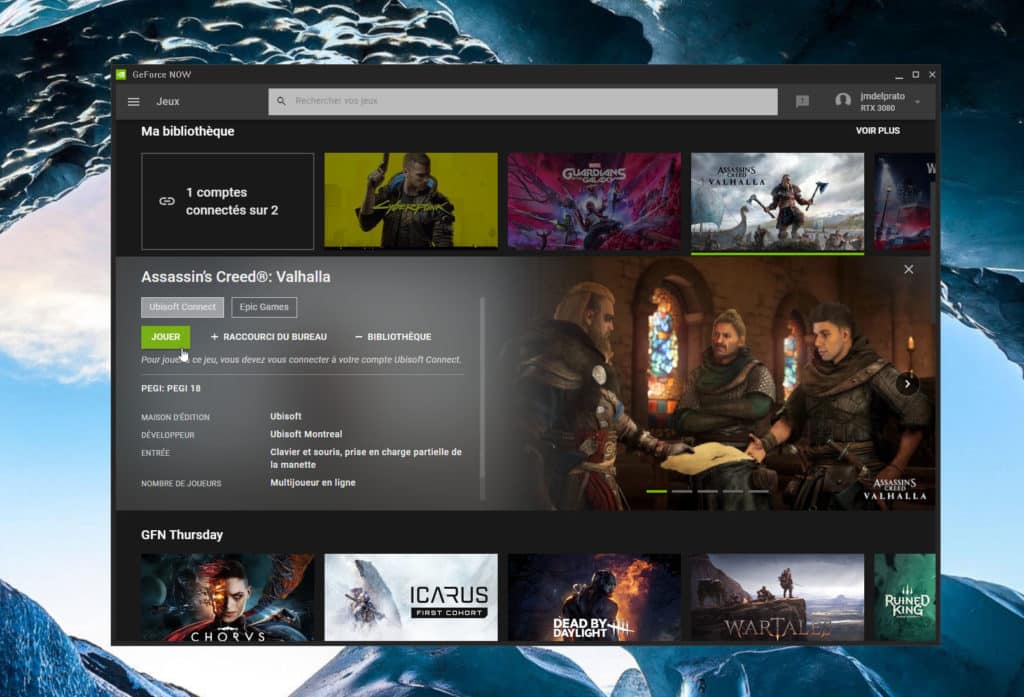
Task: Remove the game via the Bibliothèque button
Action: tap(392, 337)
